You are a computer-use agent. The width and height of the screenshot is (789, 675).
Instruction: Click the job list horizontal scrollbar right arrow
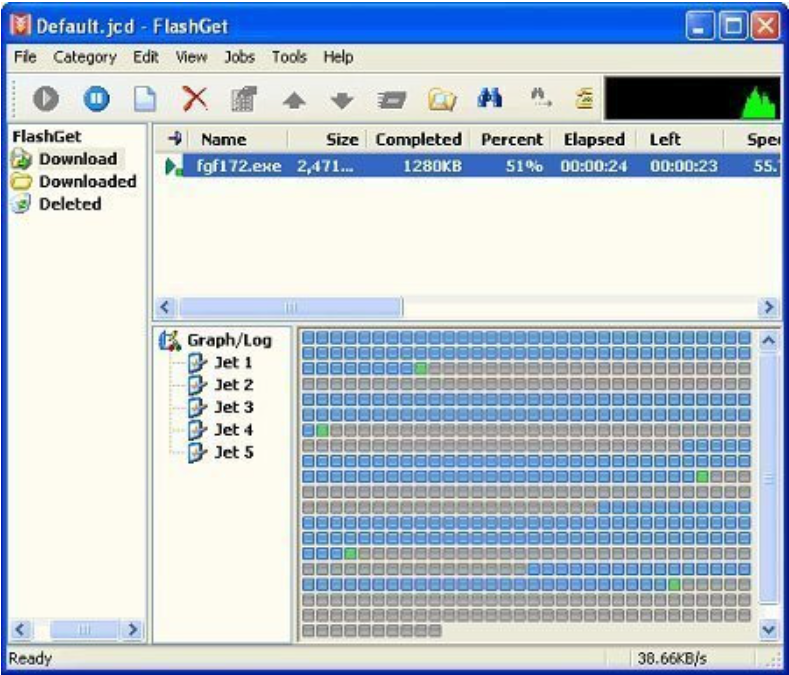pos(769,308)
